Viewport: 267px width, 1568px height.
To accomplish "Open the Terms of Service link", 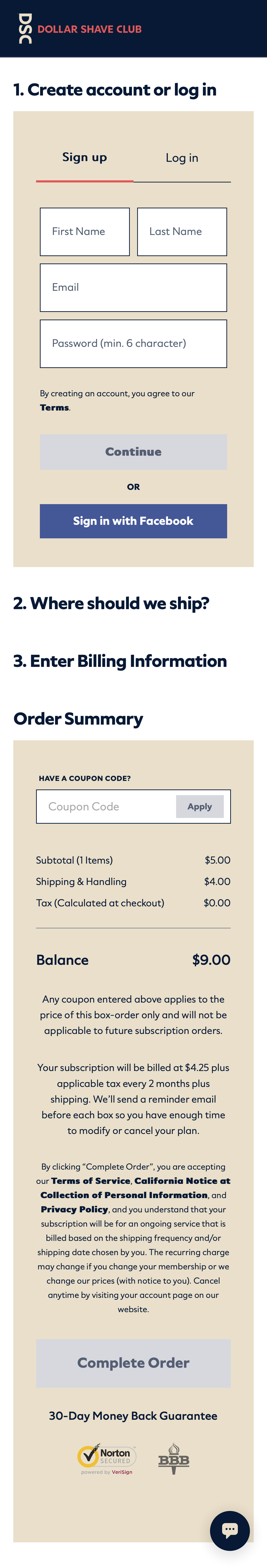I will [91, 1181].
